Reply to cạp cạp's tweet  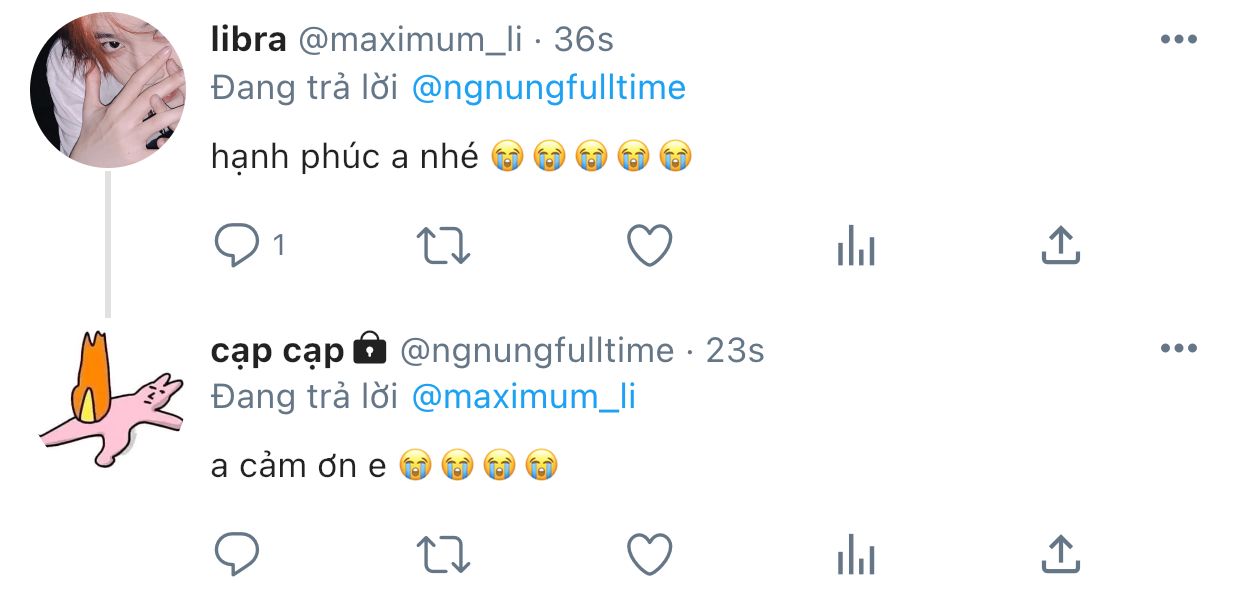[x=237, y=554]
